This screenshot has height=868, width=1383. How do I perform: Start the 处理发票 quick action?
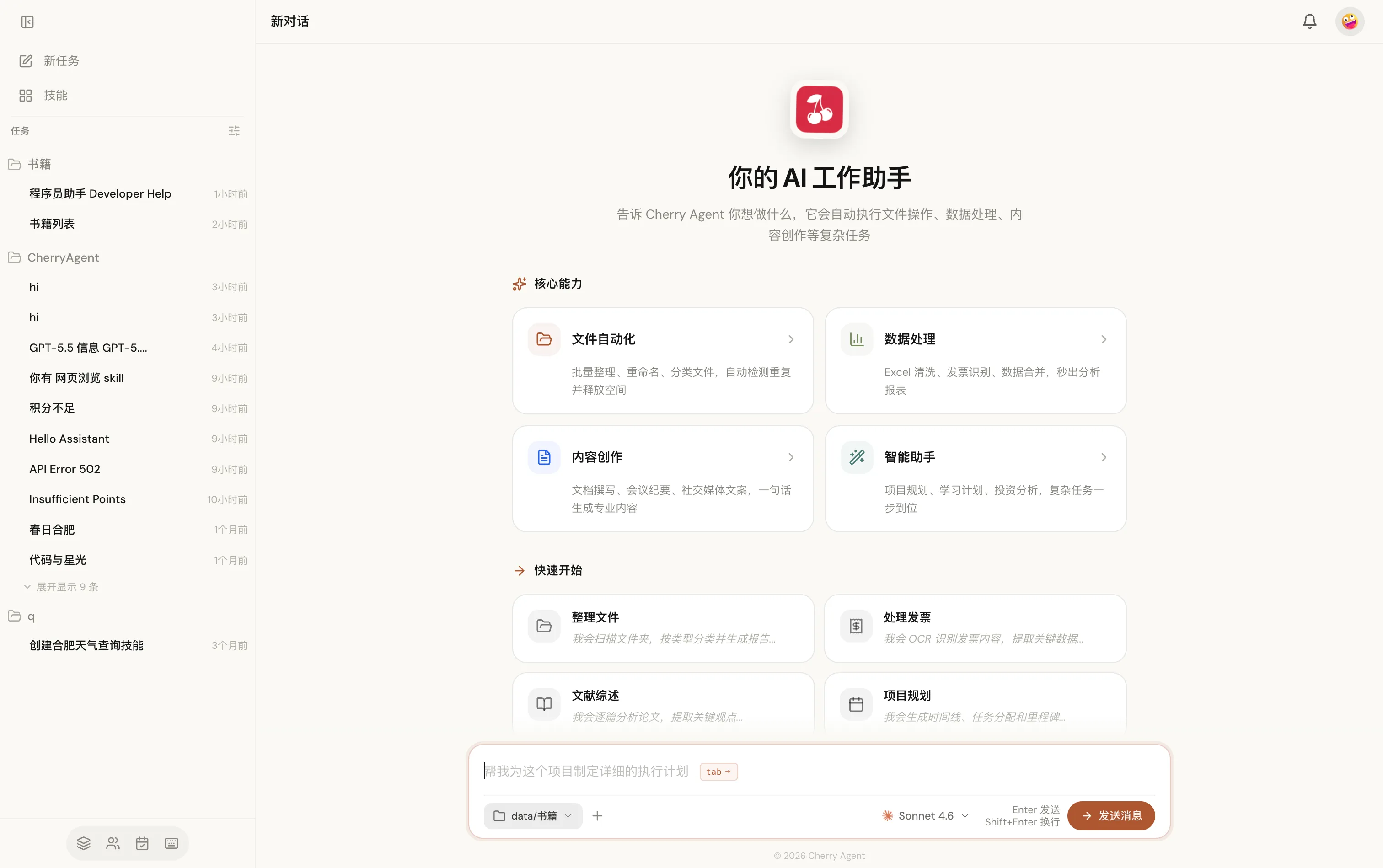975,628
